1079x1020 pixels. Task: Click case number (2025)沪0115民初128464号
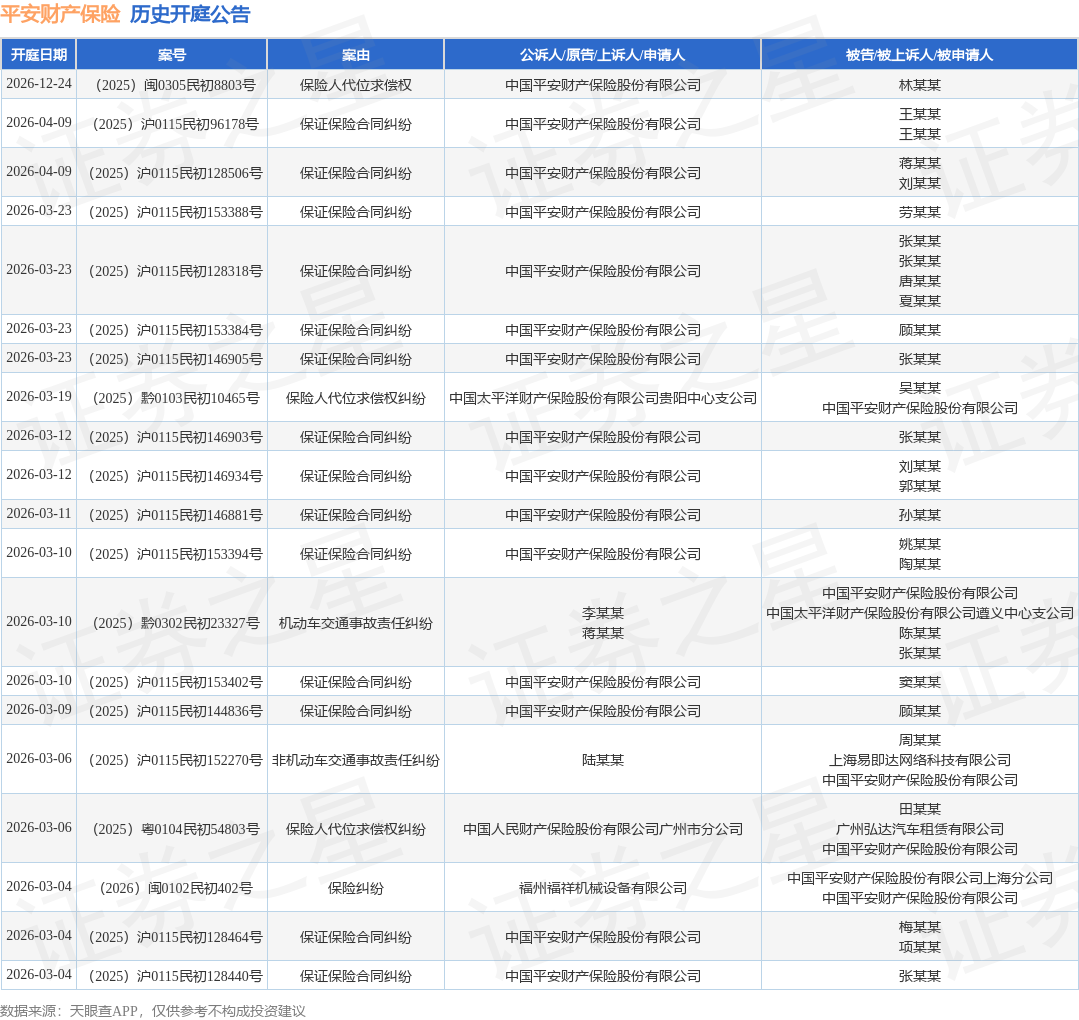(171, 937)
